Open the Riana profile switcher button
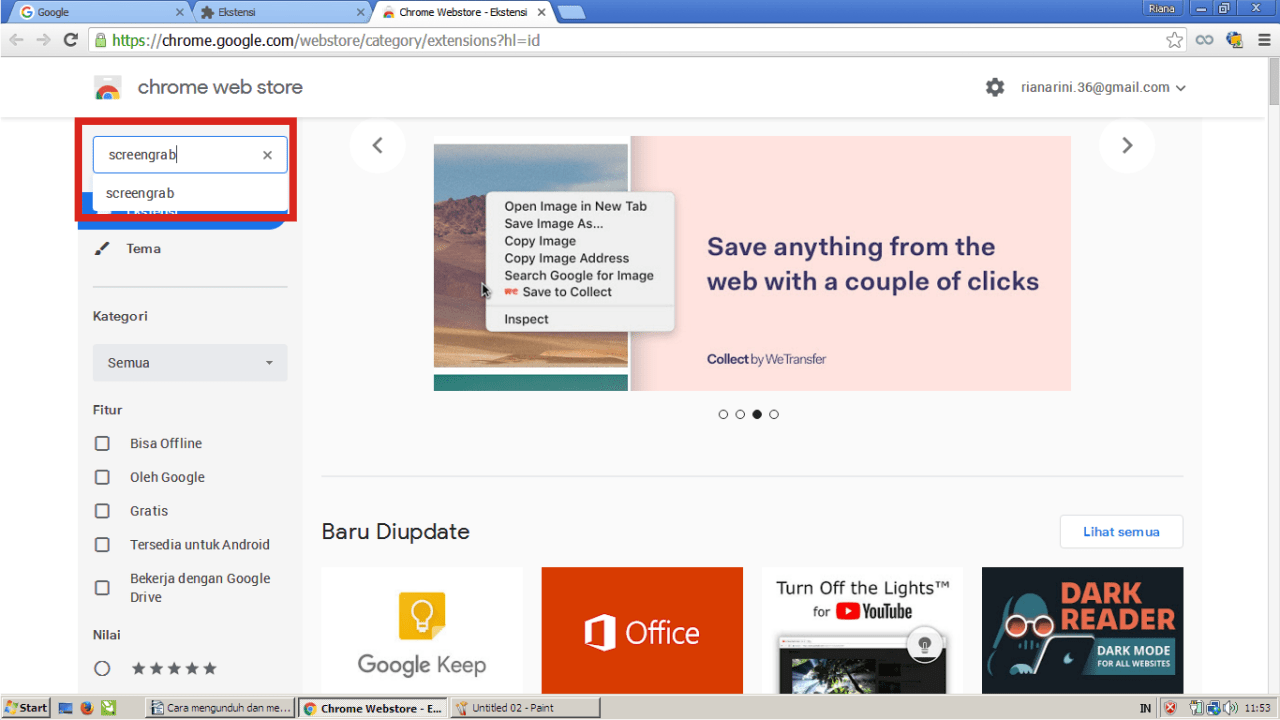 [1162, 8]
